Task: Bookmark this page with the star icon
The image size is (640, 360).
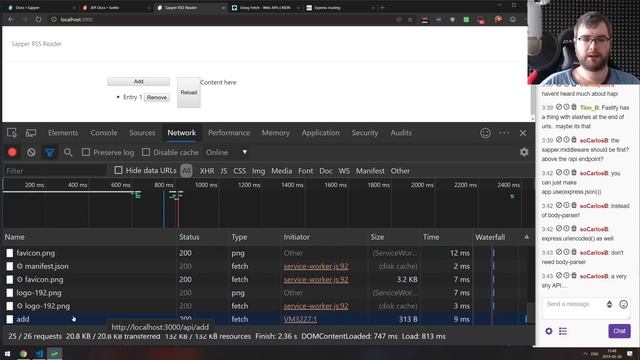Action: tap(410, 20)
